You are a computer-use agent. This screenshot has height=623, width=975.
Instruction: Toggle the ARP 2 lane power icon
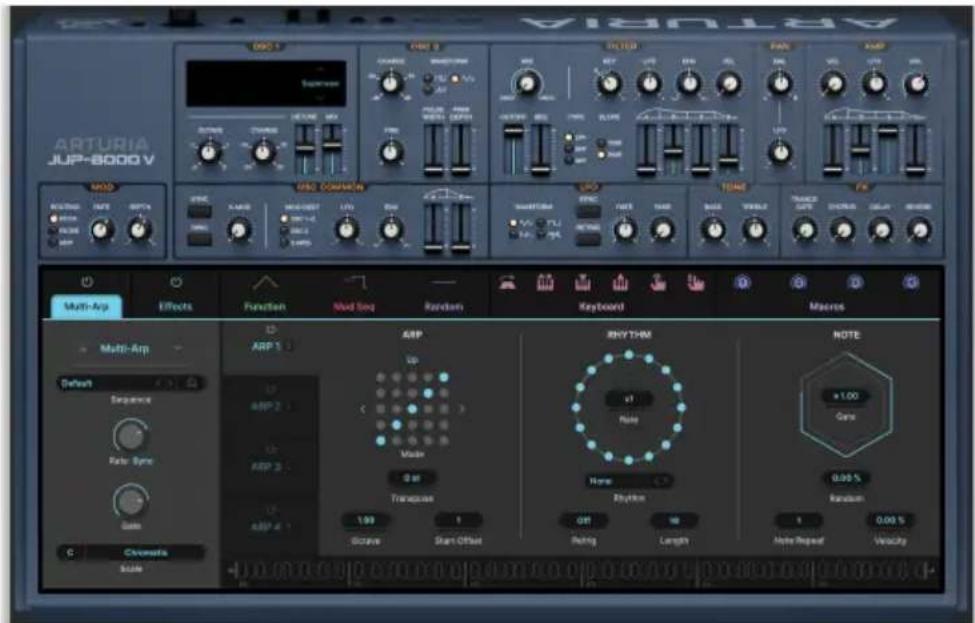pos(270,390)
